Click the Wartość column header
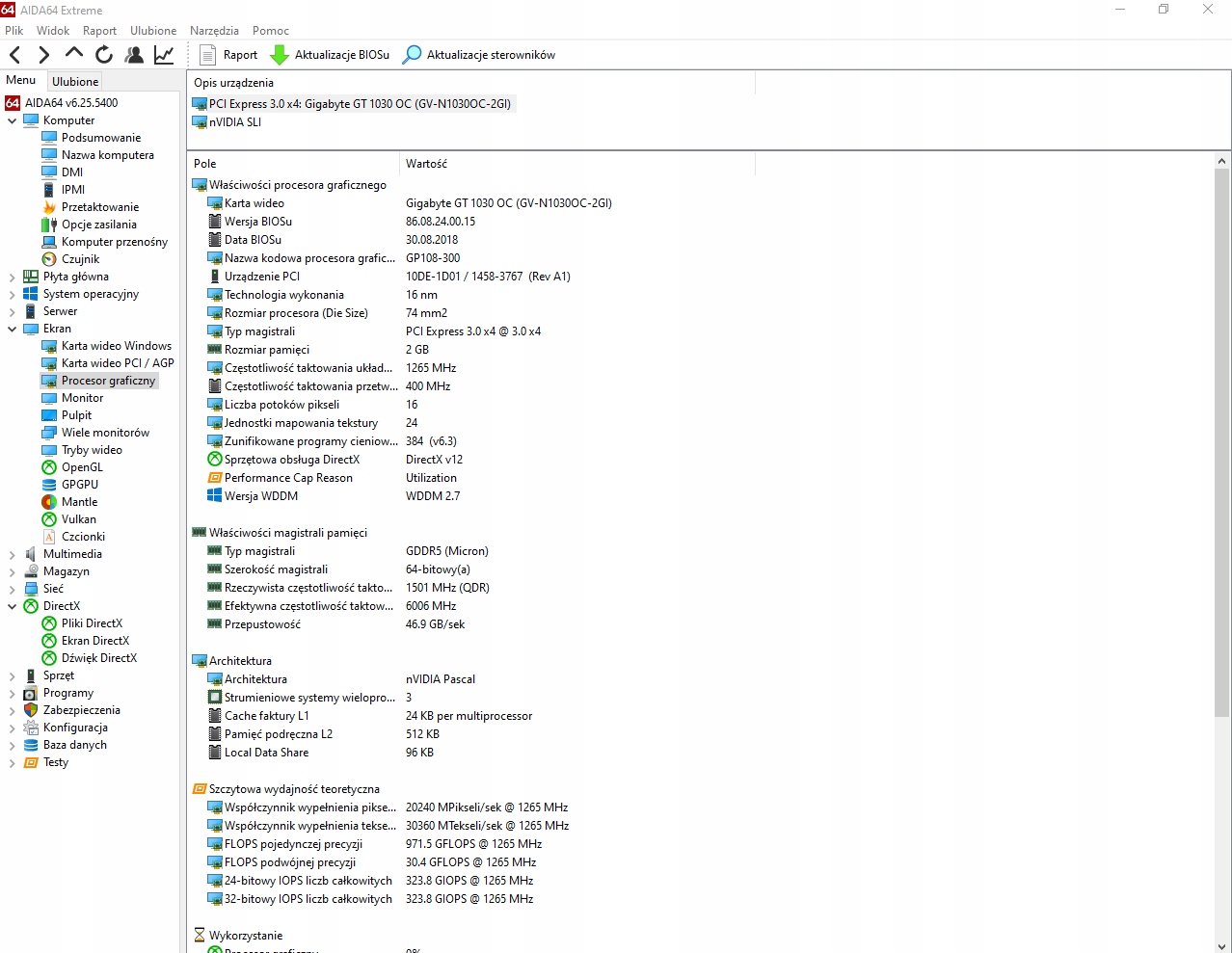Viewport: 1232px width, 953px height. [576, 164]
